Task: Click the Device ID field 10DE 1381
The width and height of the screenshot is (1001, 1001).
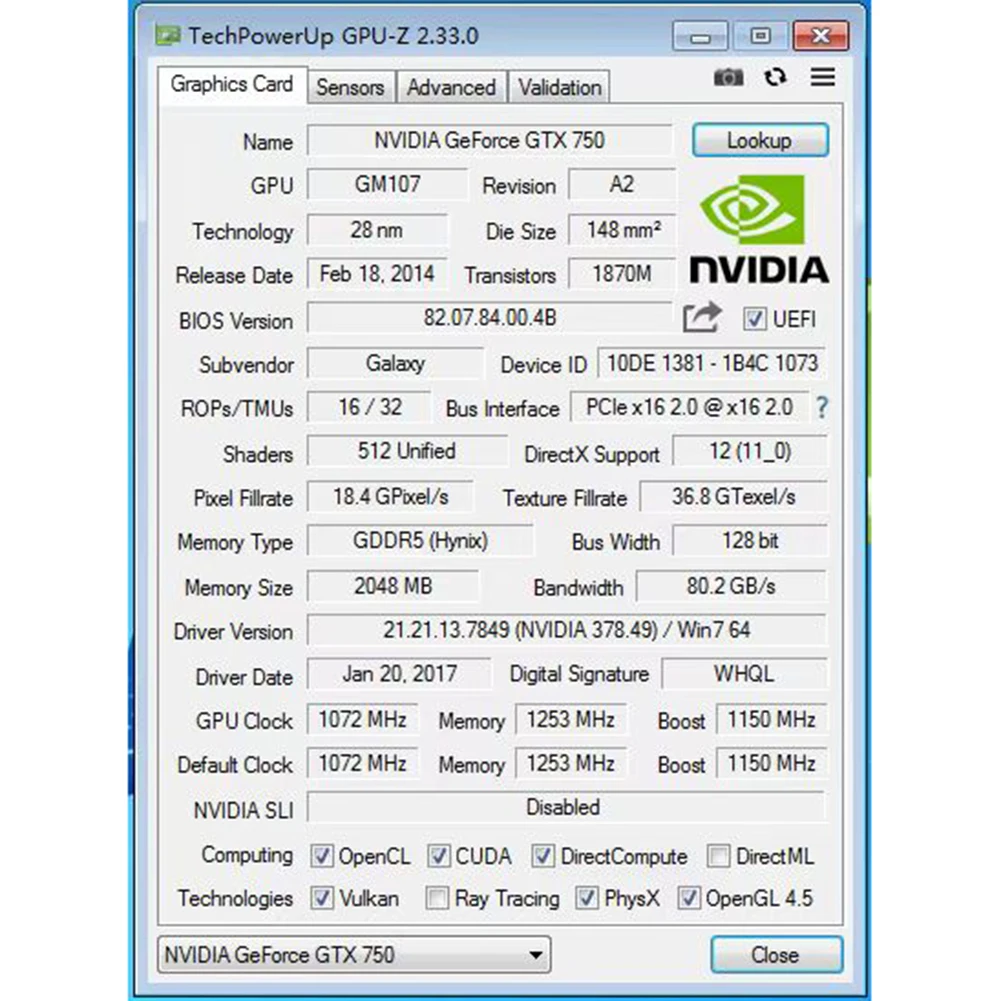Action: point(712,363)
